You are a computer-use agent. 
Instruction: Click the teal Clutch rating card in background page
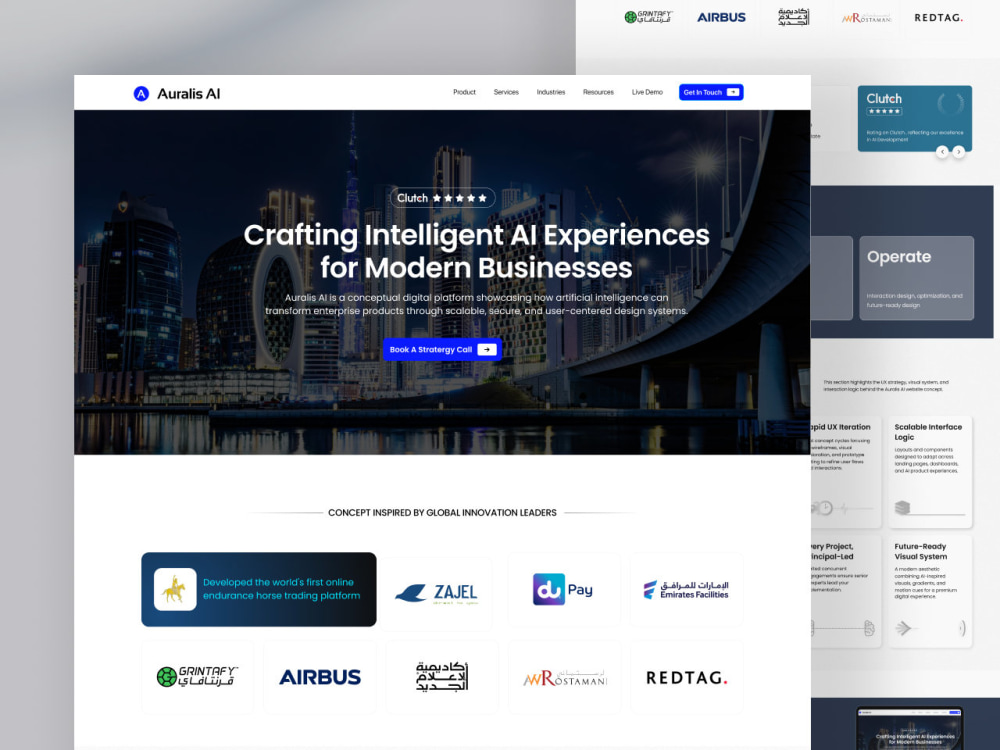point(915,118)
